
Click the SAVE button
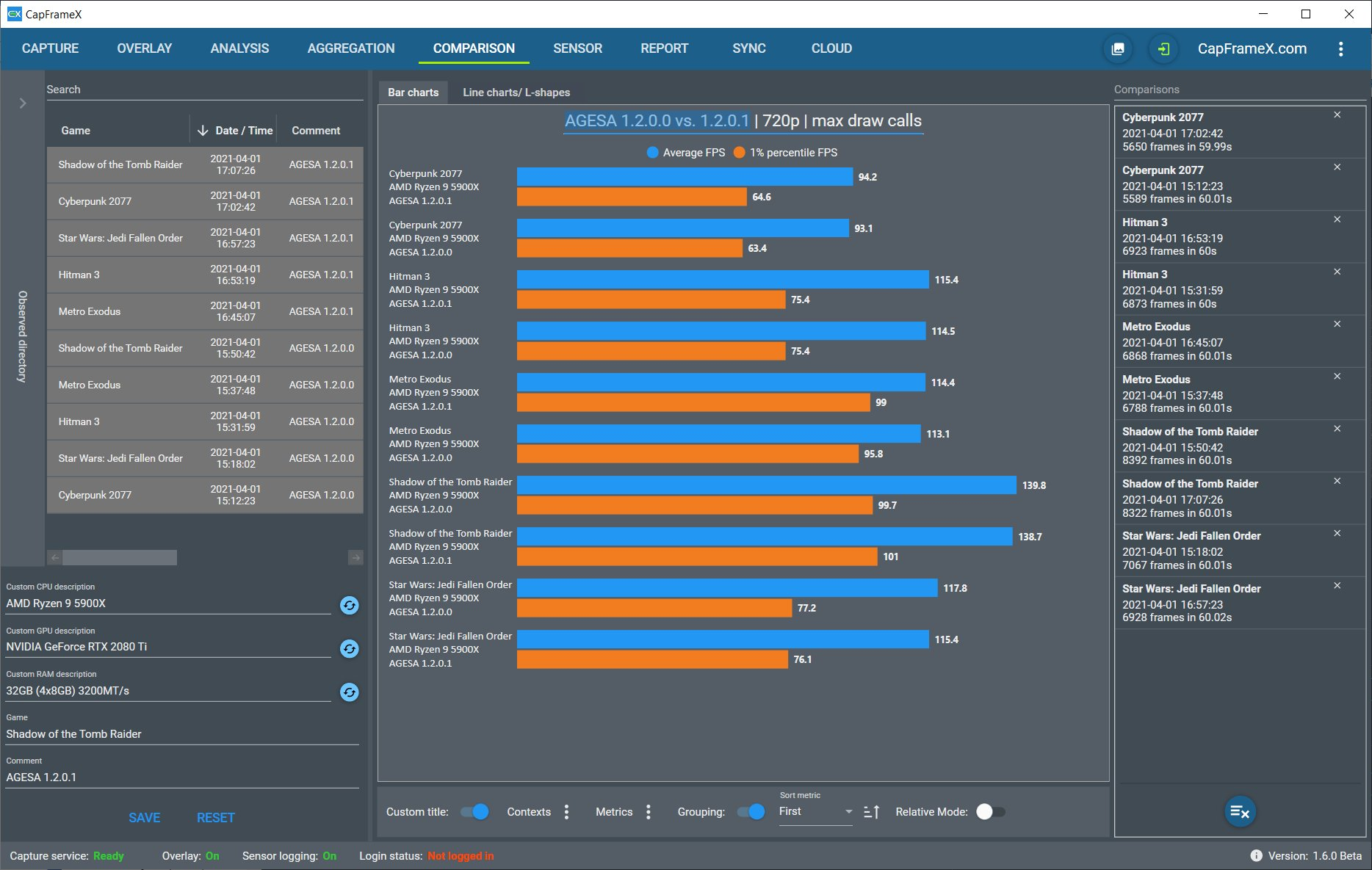click(x=145, y=818)
